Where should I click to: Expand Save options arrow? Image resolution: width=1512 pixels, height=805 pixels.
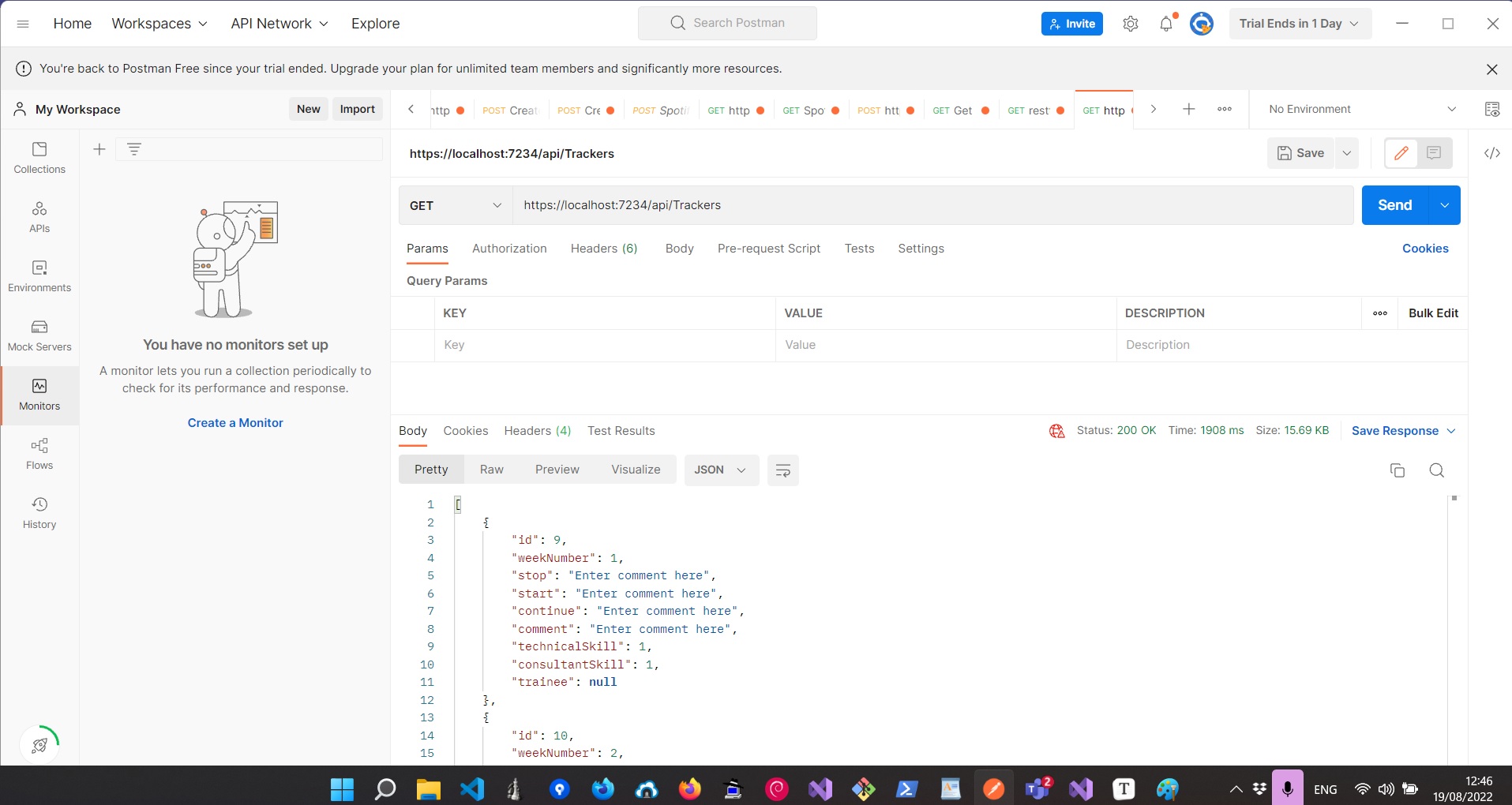[x=1347, y=153]
